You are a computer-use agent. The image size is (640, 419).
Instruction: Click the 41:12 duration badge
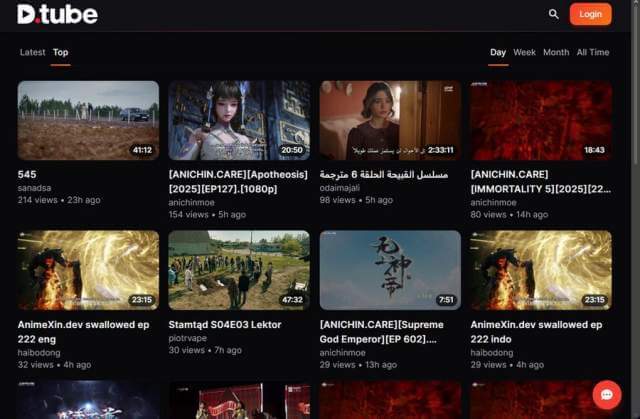tap(142, 150)
